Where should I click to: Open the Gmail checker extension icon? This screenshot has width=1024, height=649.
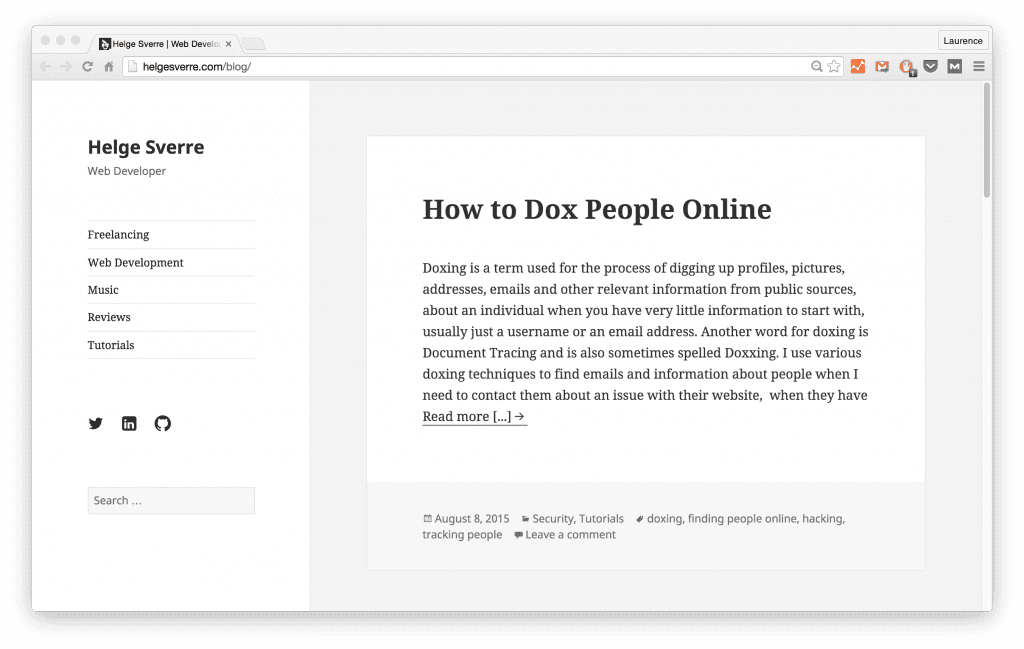click(882, 66)
